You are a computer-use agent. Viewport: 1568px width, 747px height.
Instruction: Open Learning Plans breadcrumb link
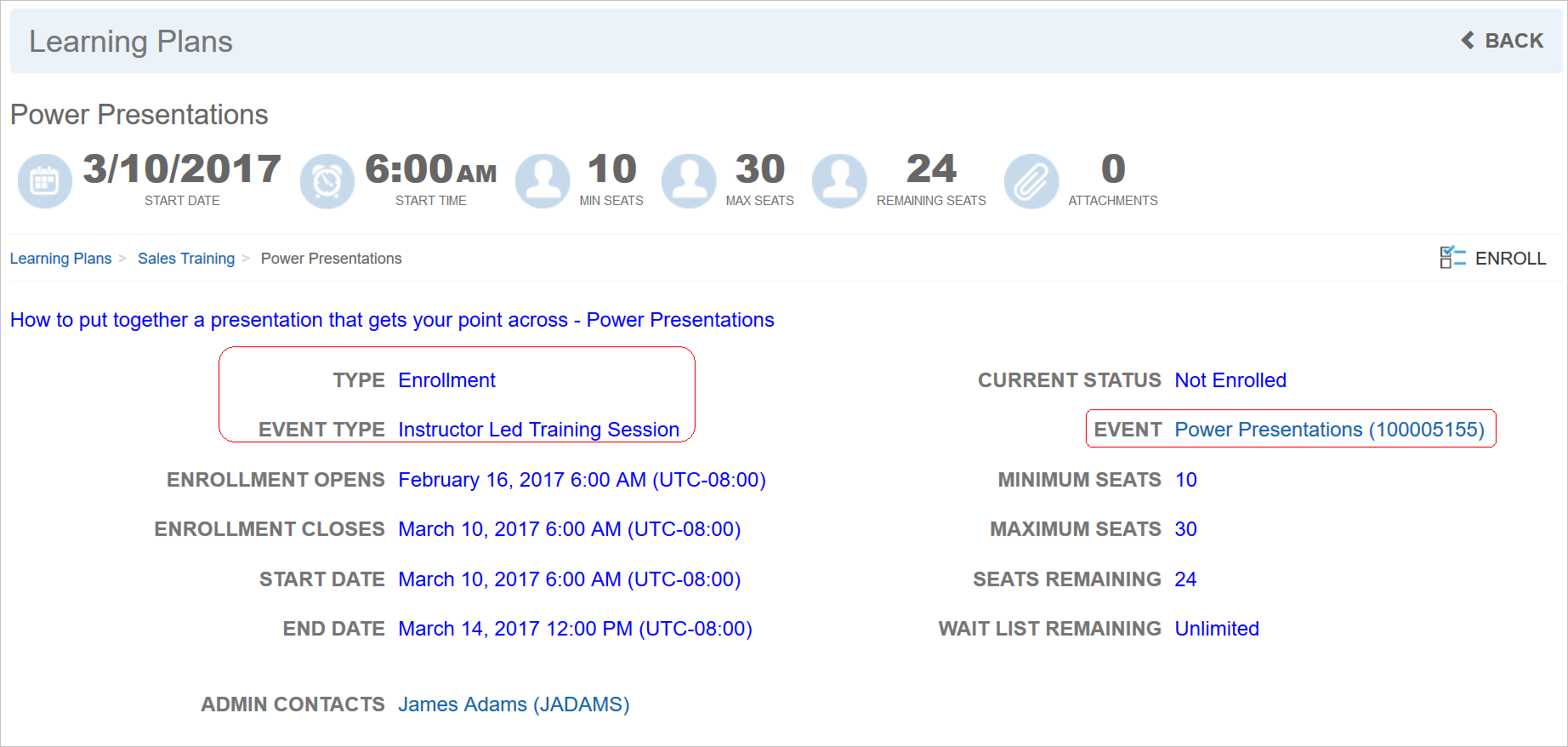(x=60, y=259)
